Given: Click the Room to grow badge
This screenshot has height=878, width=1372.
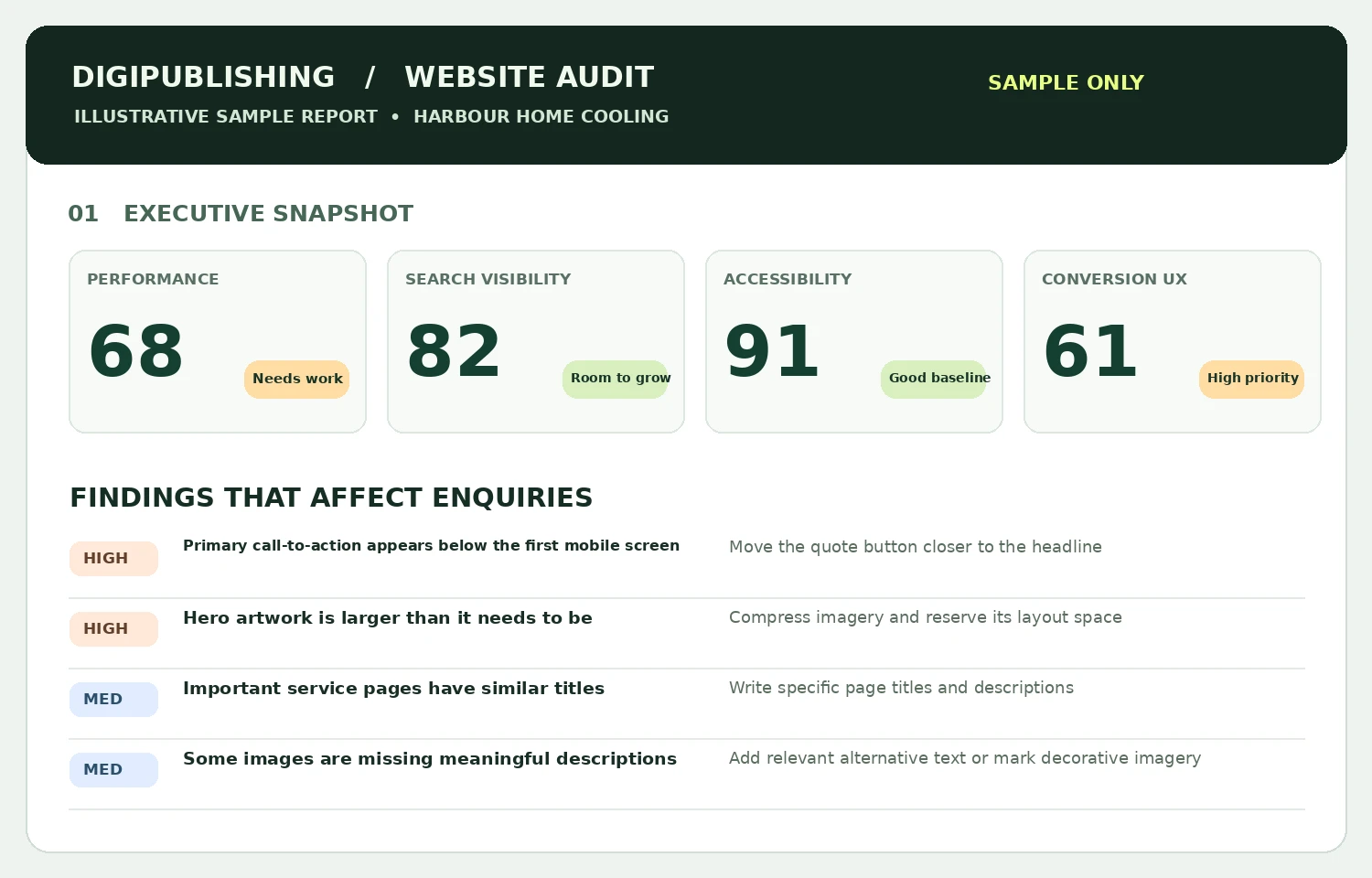Looking at the screenshot, I should point(616,379).
